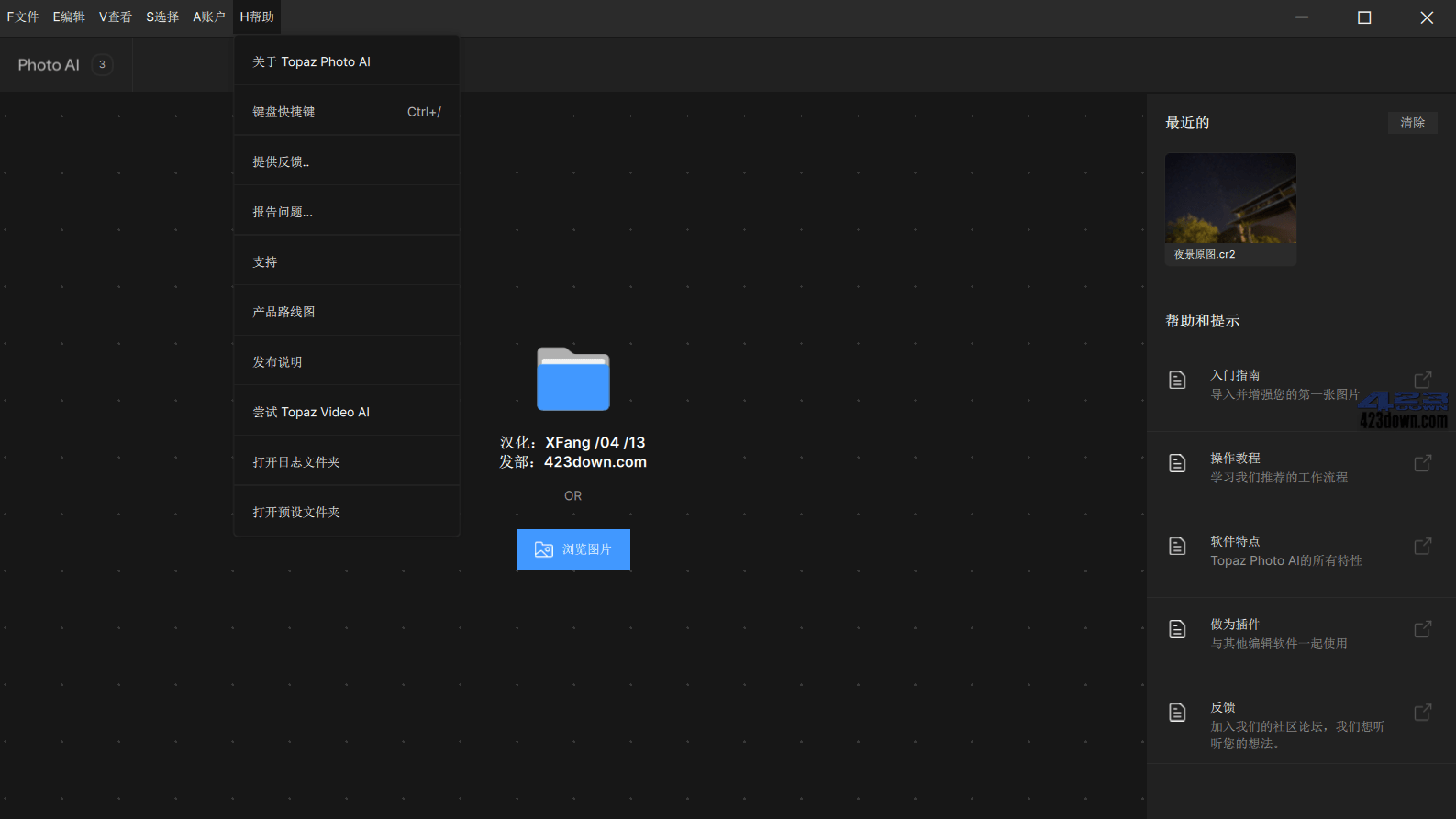
Task: Click the document icon beside 反馈
Action: pos(1177,713)
